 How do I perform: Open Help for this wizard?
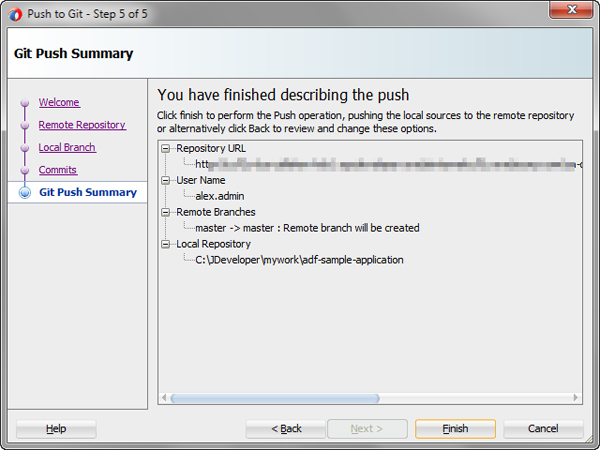tap(56, 429)
